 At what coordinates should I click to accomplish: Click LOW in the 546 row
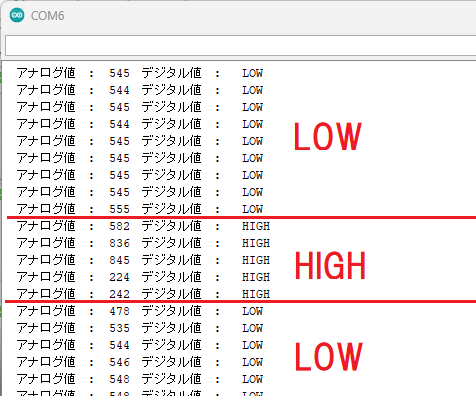pyautogui.click(x=252, y=362)
